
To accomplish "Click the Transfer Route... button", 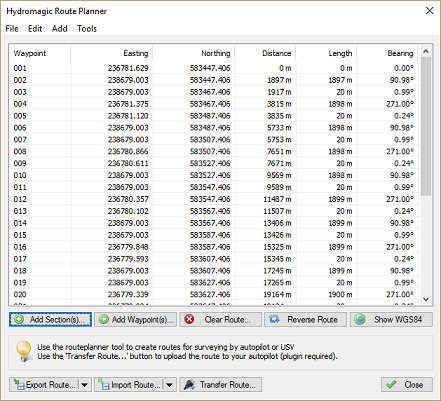I will pyautogui.click(x=220, y=385).
